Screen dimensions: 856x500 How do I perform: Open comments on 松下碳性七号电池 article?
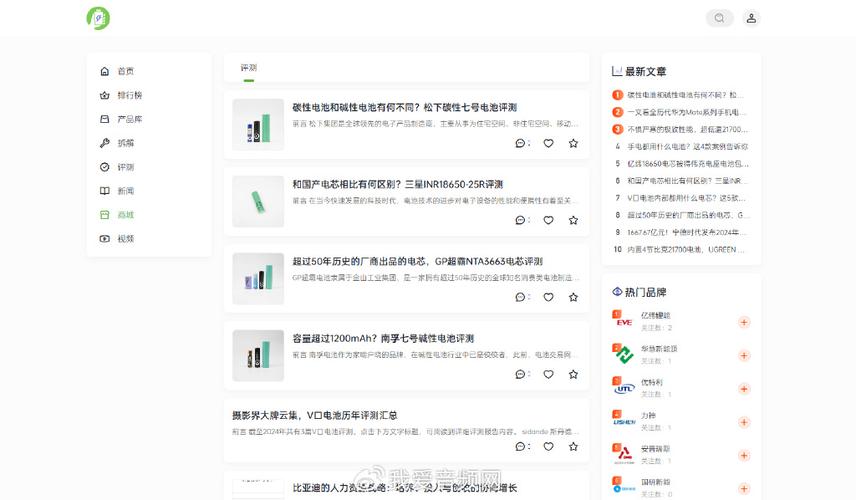pos(521,143)
